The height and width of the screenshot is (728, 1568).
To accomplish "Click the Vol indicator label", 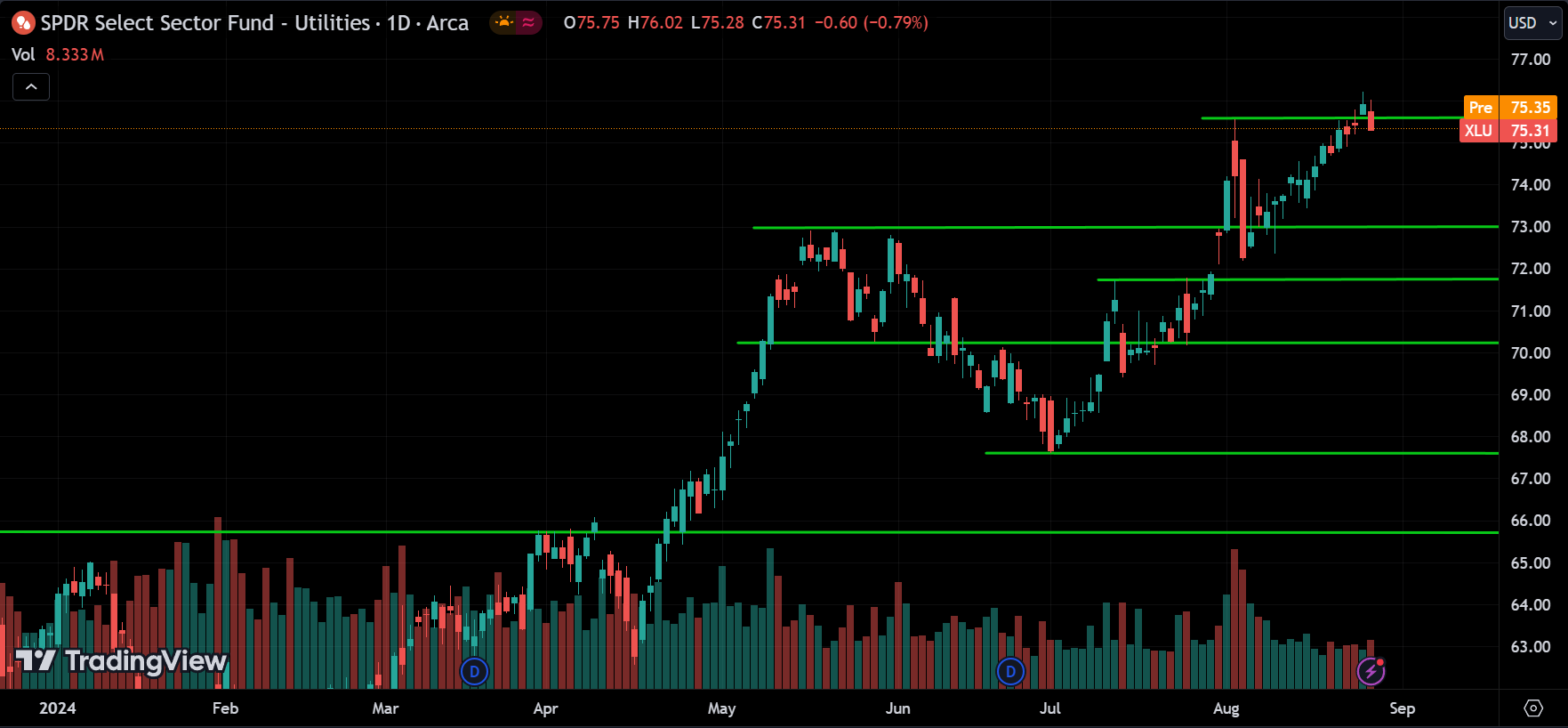I will pos(23,54).
